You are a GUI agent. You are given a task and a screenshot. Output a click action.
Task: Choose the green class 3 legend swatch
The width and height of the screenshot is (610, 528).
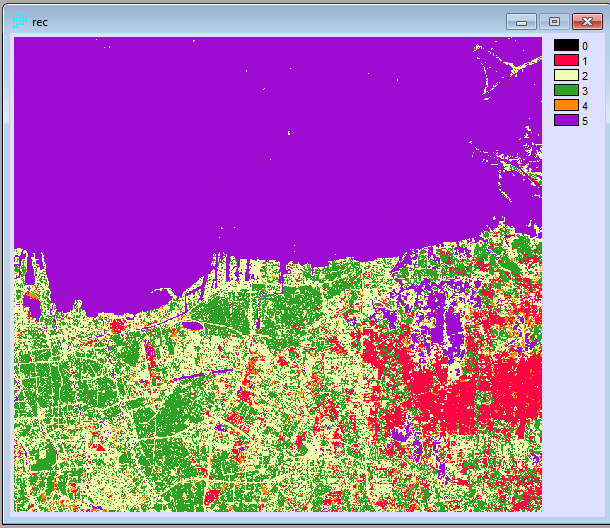[566, 90]
